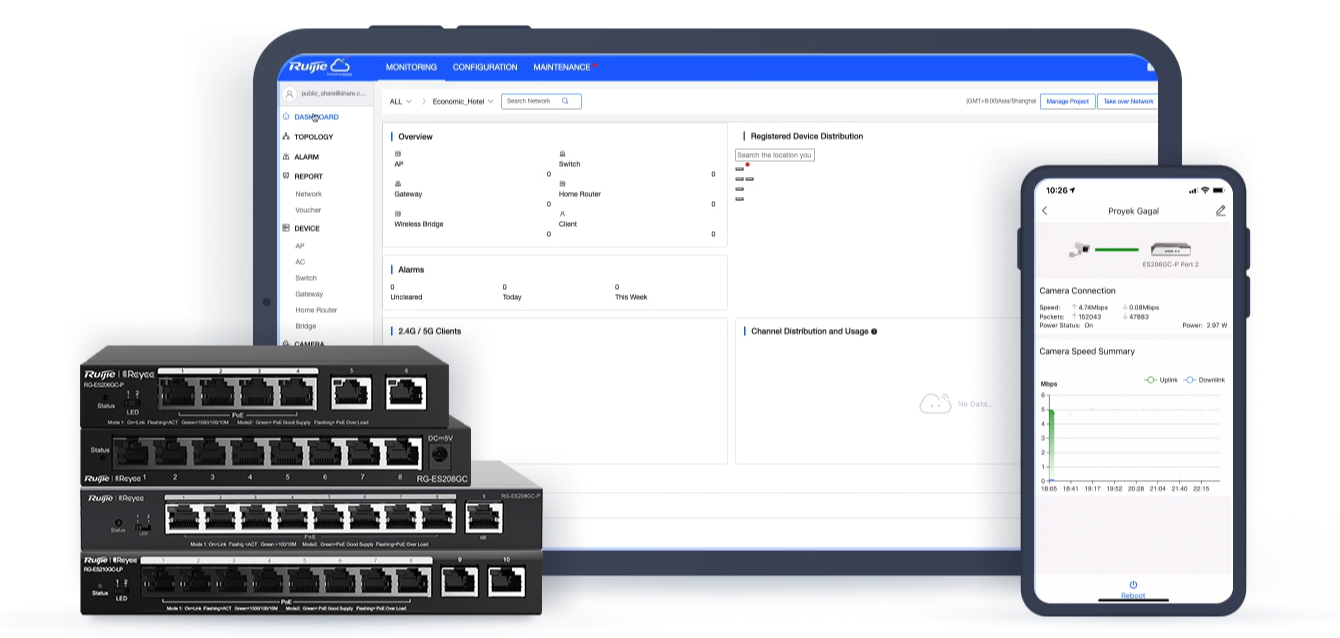Switch to the CONFIGURATION tab
The image size is (1340, 638).
(x=485, y=67)
